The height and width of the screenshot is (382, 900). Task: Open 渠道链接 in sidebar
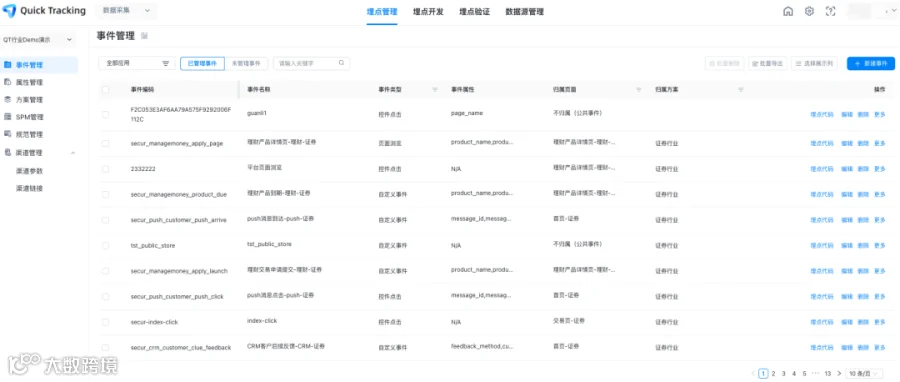pos(30,188)
